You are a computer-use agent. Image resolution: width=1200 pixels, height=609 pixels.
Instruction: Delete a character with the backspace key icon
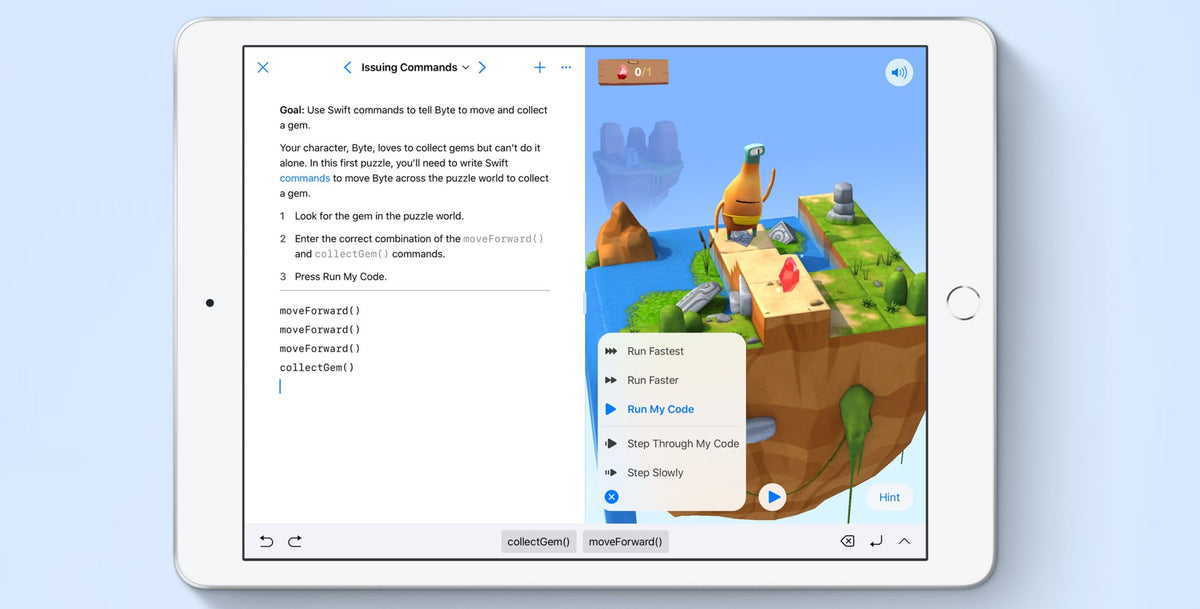[x=846, y=541]
